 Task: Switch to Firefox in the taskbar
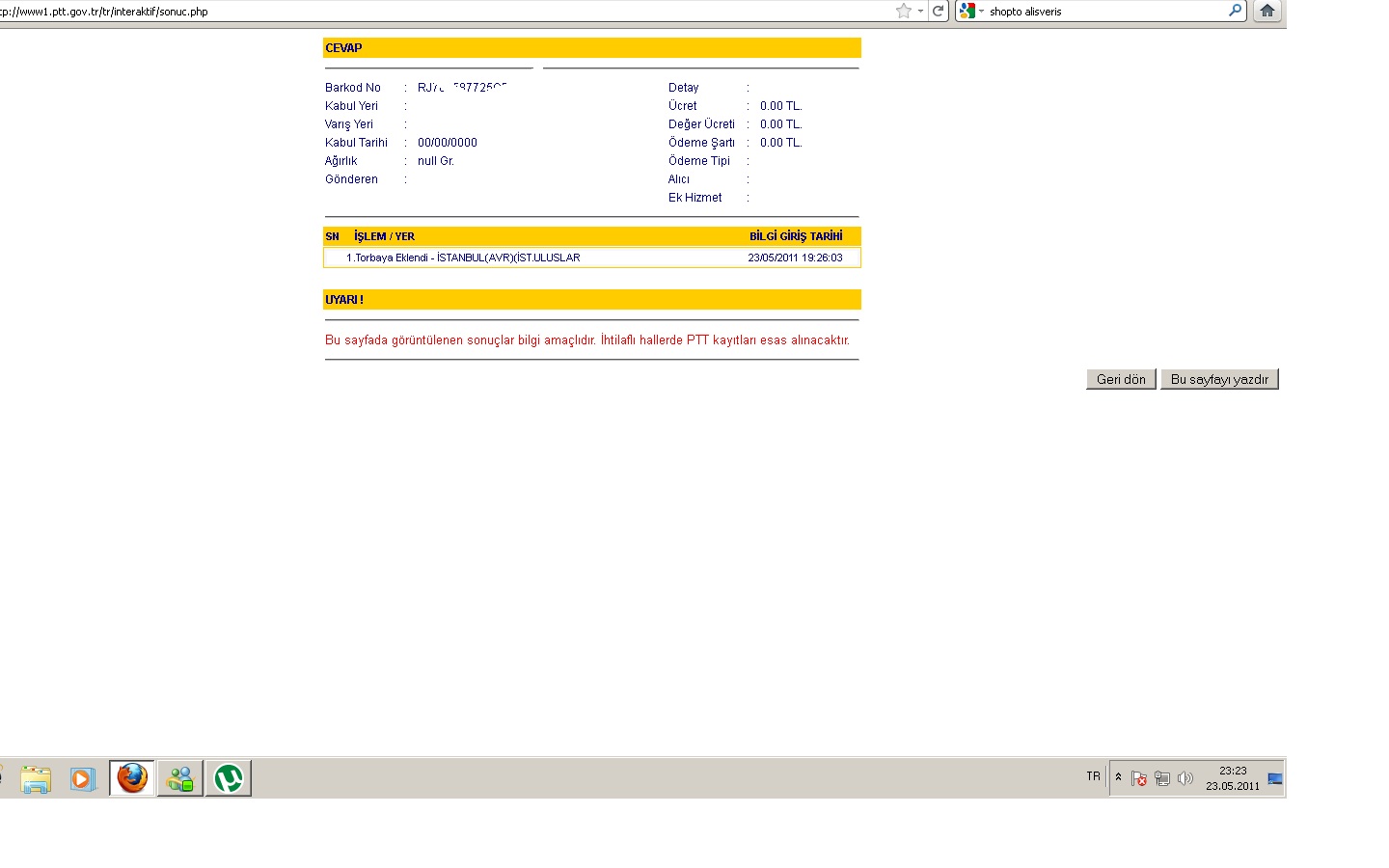132,778
